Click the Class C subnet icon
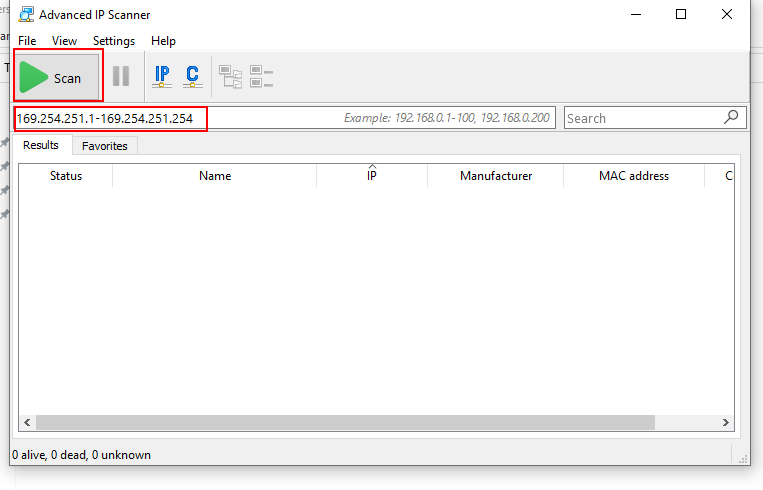 (x=193, y=76)
